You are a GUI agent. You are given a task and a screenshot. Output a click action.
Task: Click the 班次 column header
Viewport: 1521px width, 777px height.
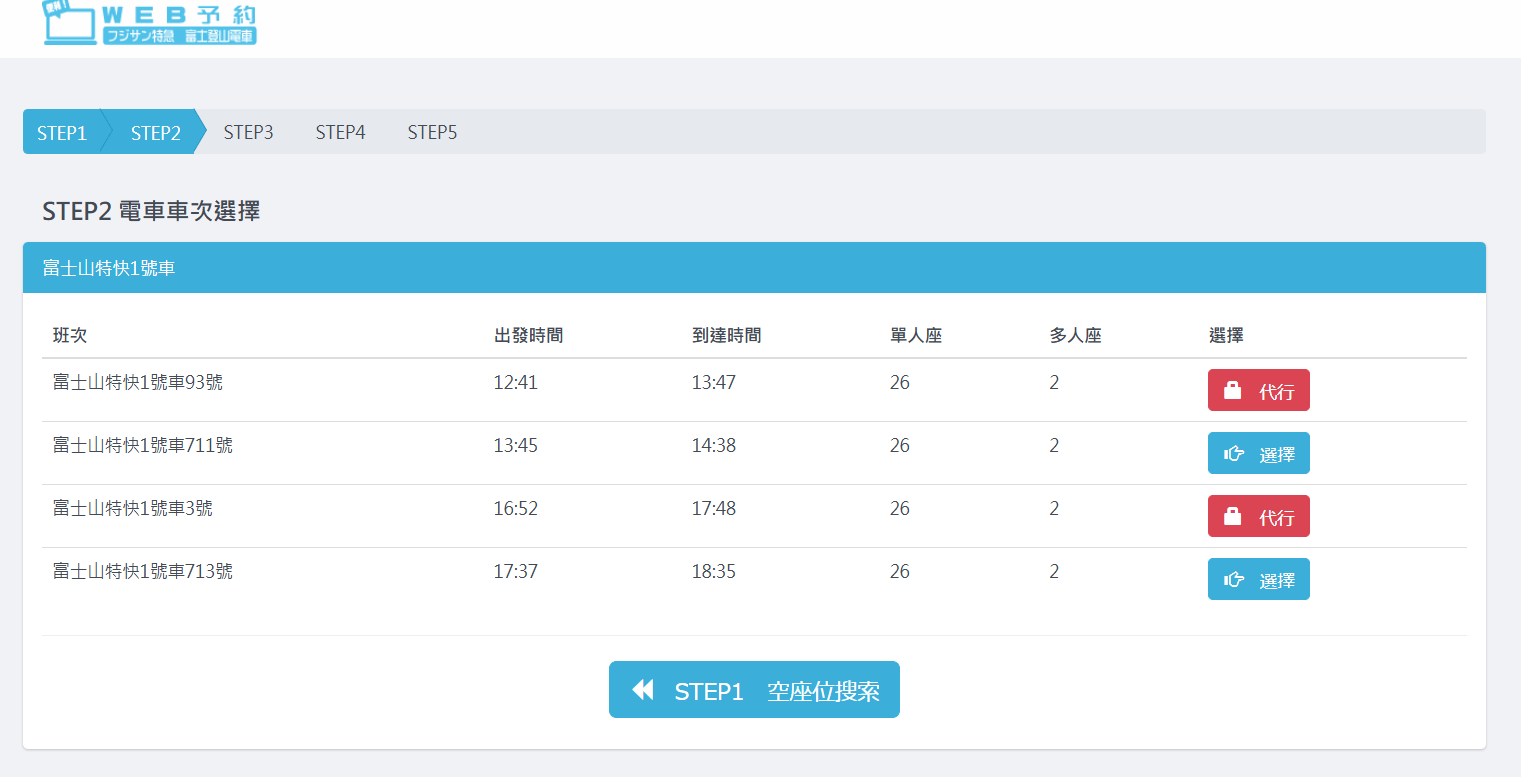tap(70, 336)
